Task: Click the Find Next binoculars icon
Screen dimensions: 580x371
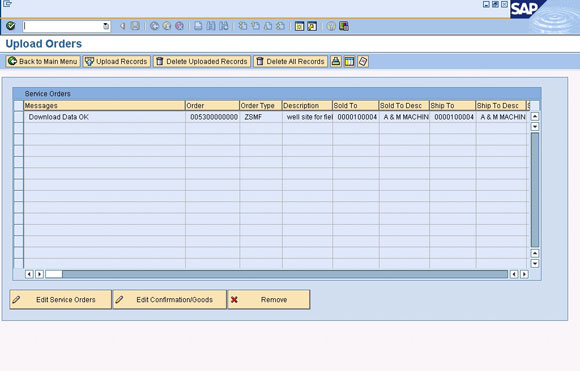Action: (x=223, y=26)
